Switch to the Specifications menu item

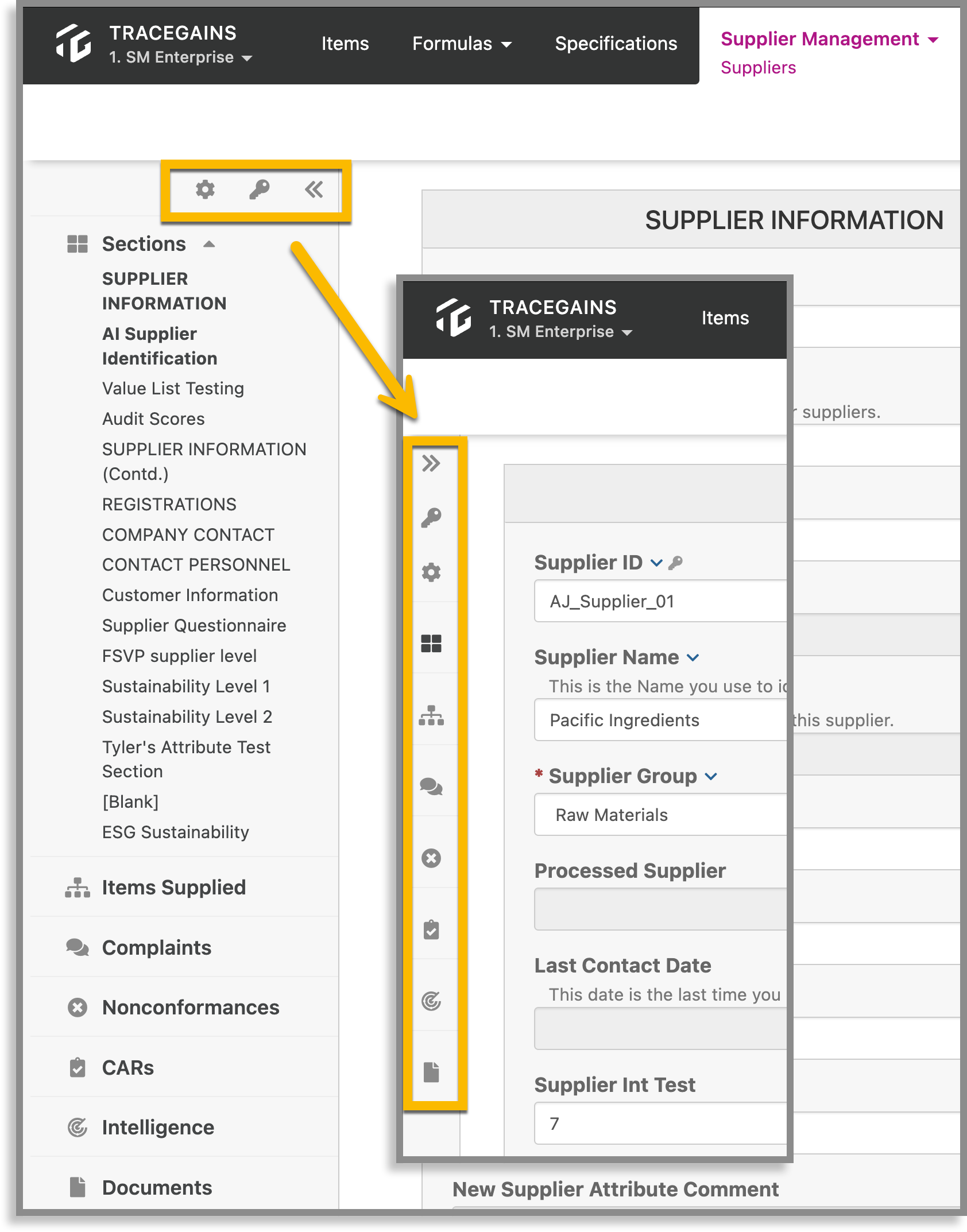tap(616, 44)
